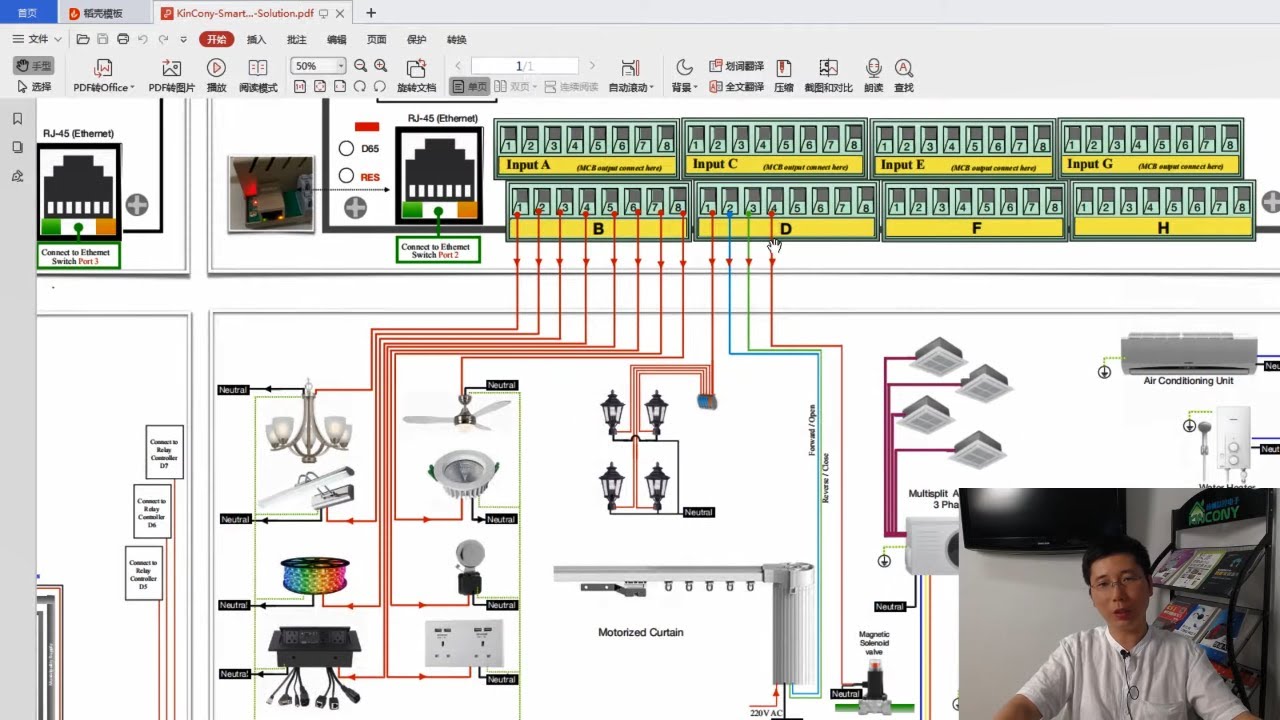Screen dimensions: 1280x720
Task: Expand the 背景 background dropdown
Action: (684, 87)
